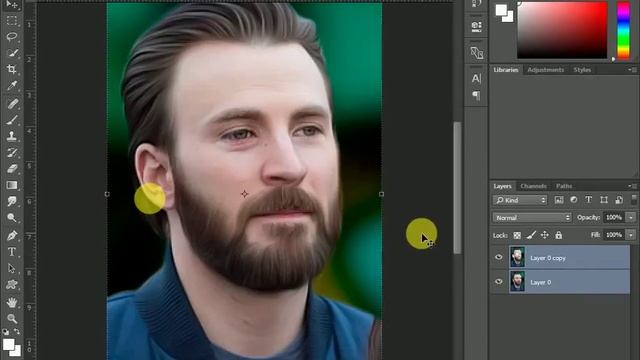The image size is (640, 360).
Task: Reset default foreground and background colors
Action: (x=6, y=331)
